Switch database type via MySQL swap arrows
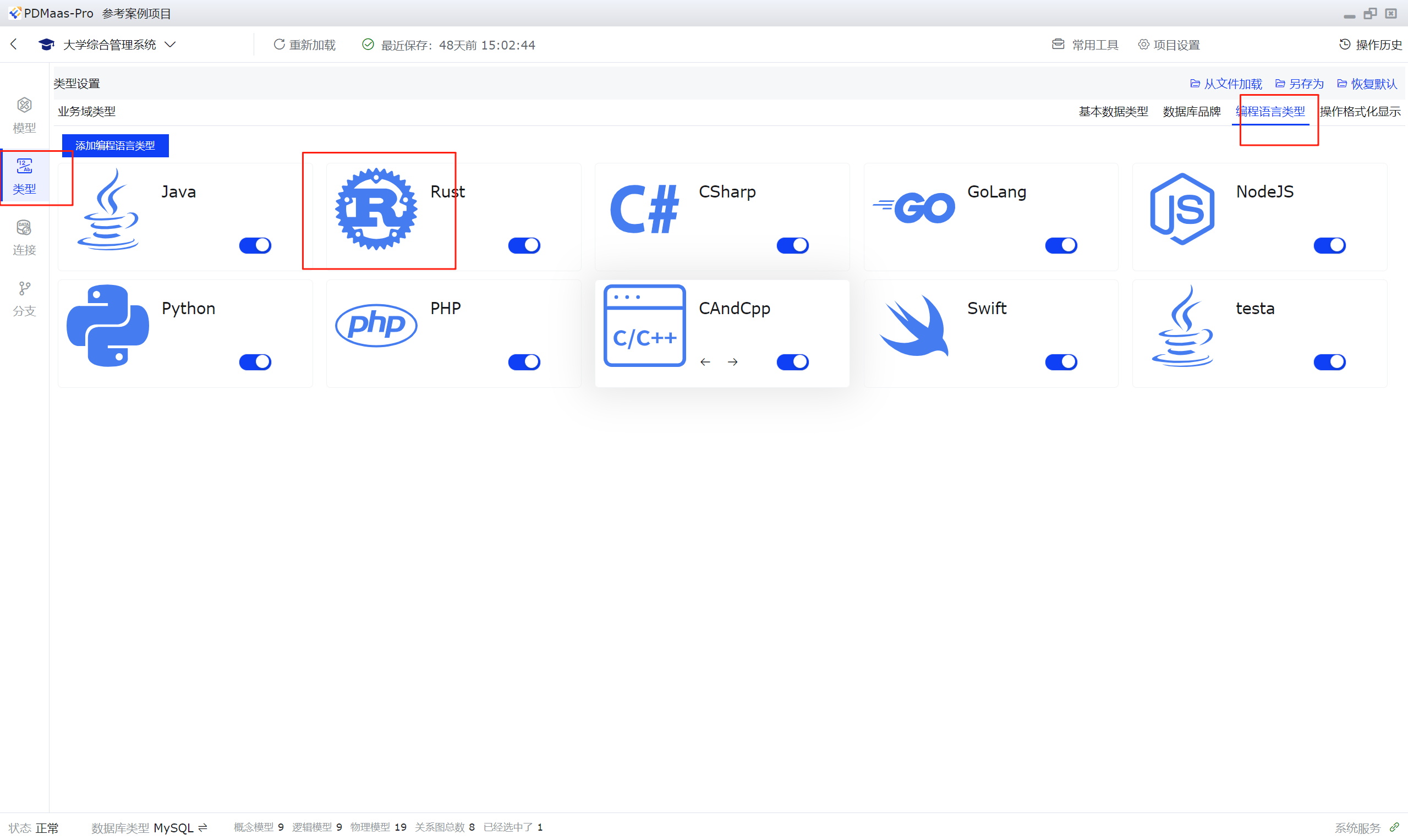 [202, 827]
